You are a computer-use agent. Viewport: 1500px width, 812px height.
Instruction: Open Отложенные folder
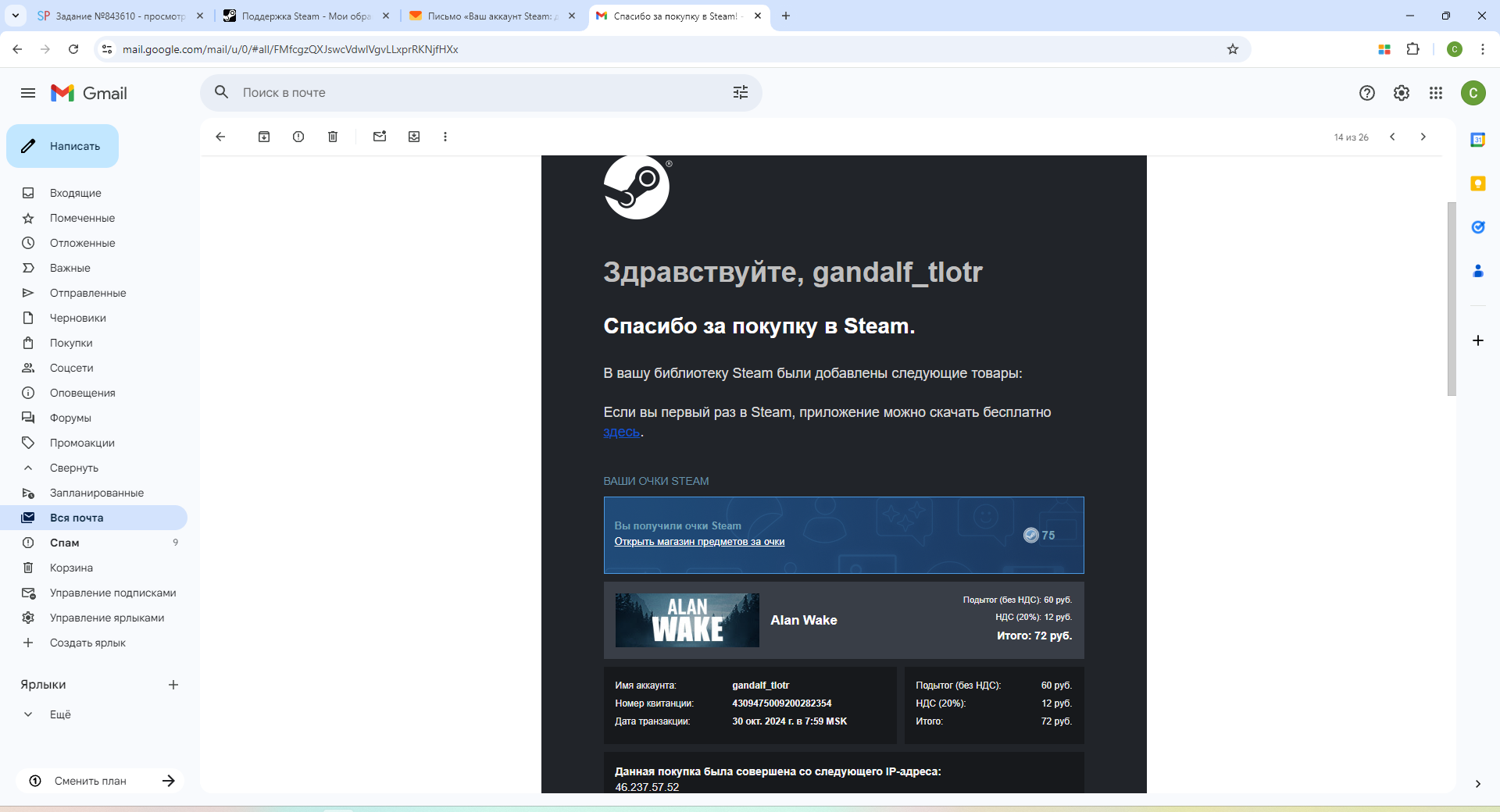94,243
